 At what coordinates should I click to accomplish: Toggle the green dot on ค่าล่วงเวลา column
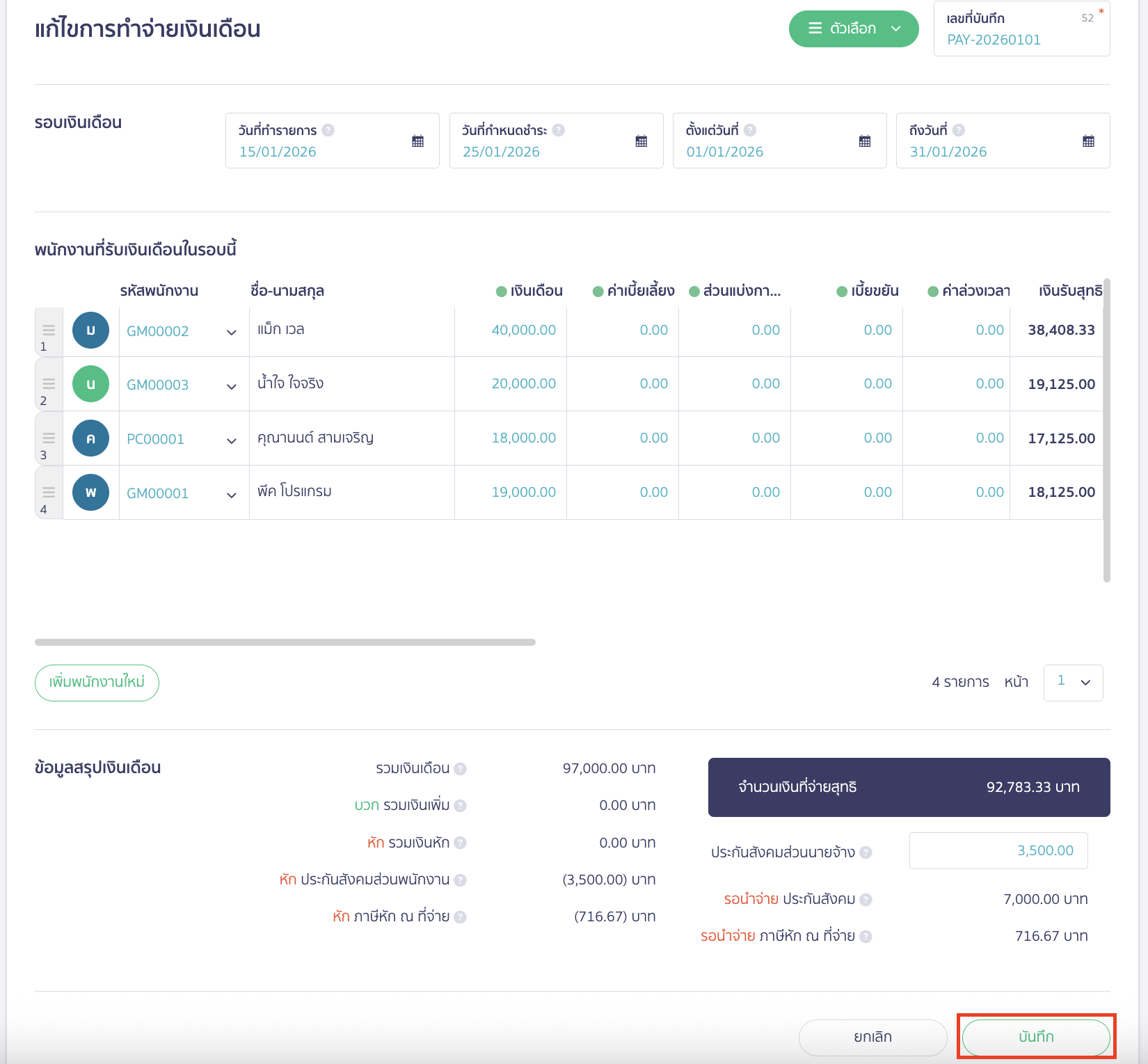[x=933, y=292]
